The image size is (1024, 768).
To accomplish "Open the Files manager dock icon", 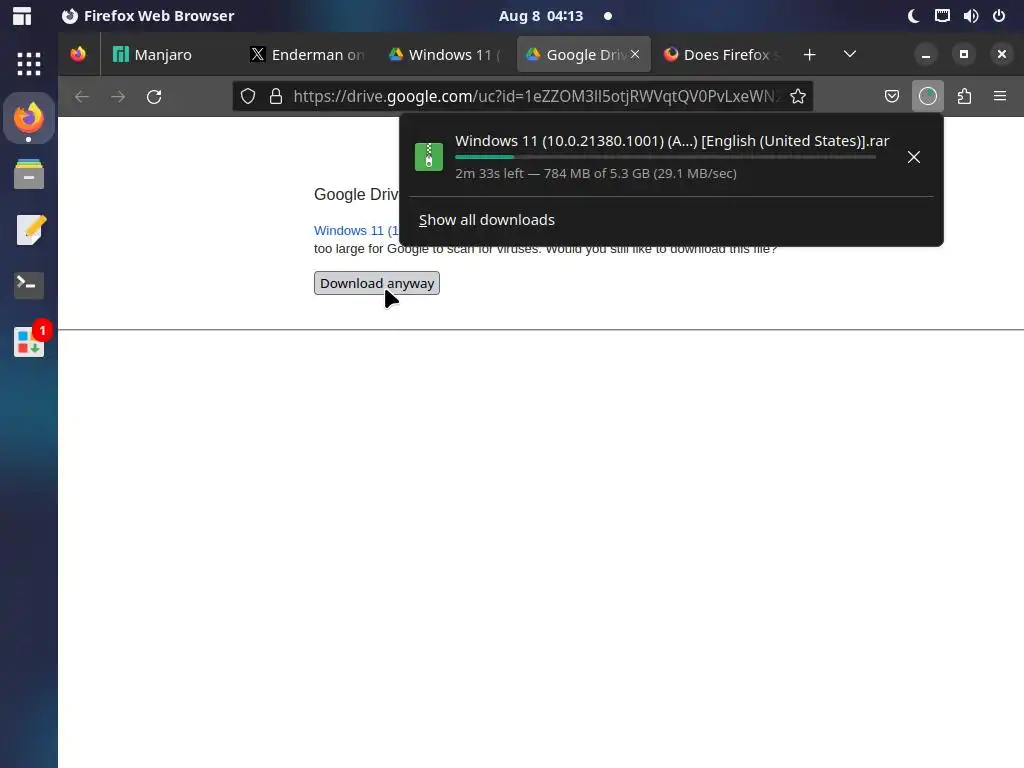I will coord(29,174).
